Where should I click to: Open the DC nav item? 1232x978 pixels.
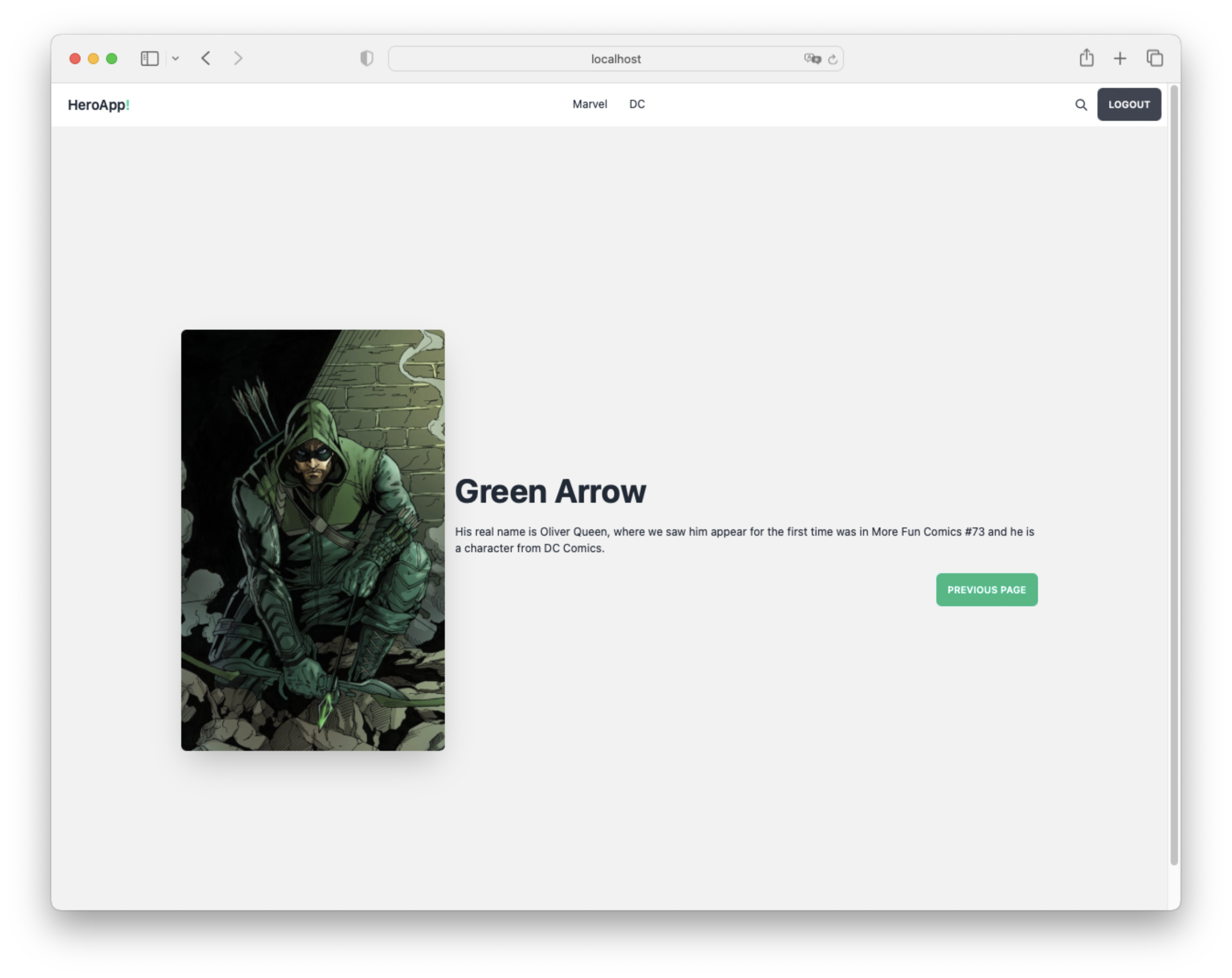[637, 104]
